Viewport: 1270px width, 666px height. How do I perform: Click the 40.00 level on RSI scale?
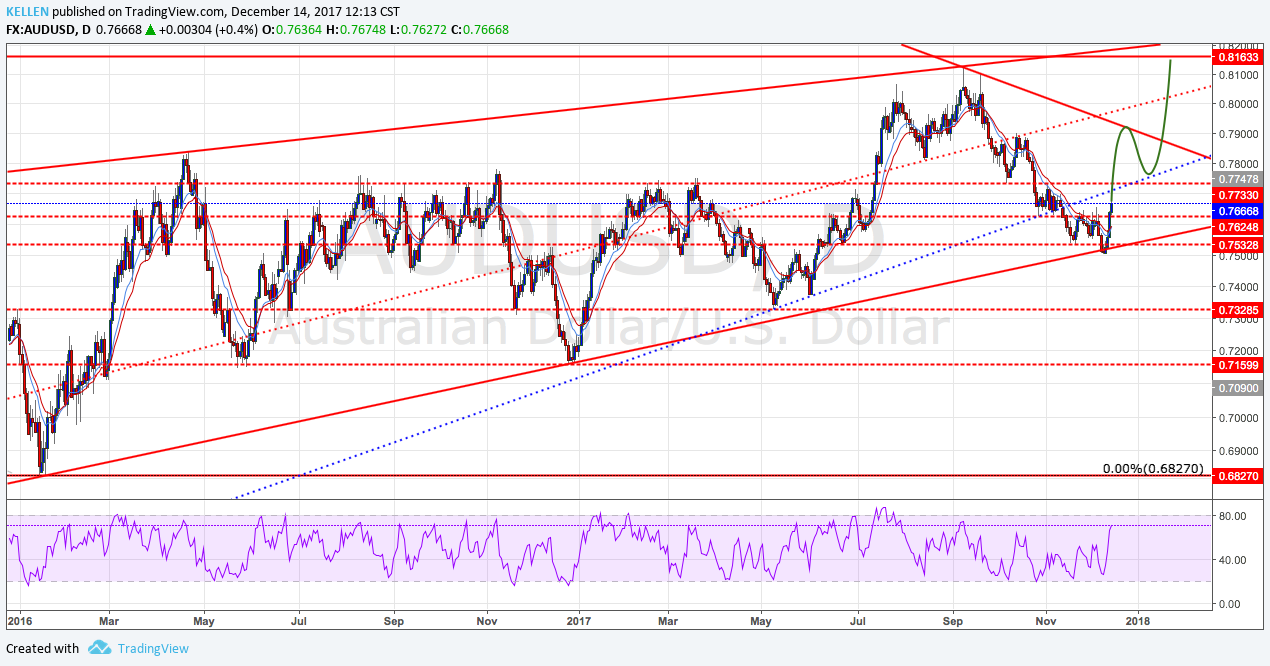(1232, 560)
